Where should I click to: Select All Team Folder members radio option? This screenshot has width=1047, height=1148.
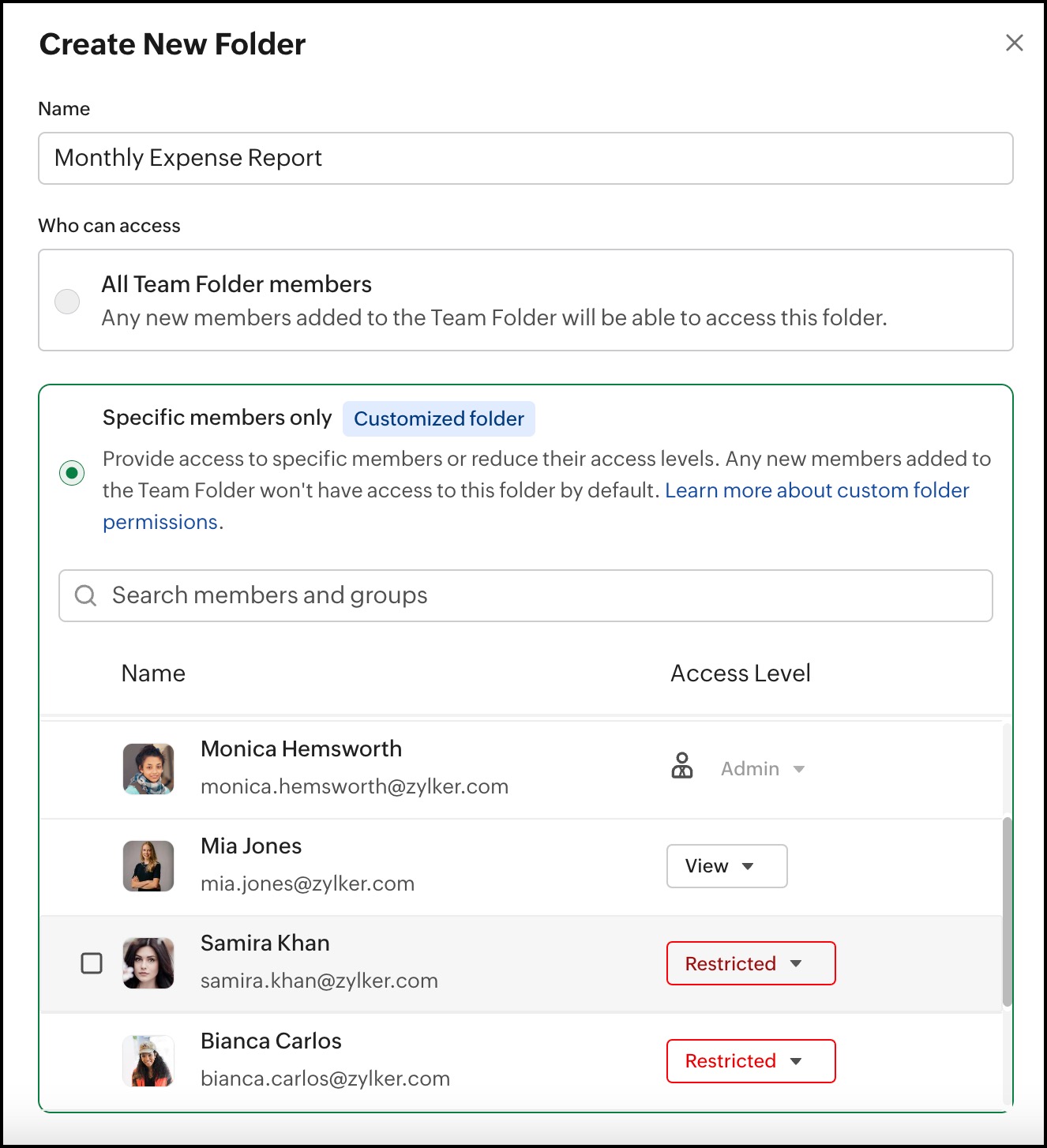click(67, 301)
